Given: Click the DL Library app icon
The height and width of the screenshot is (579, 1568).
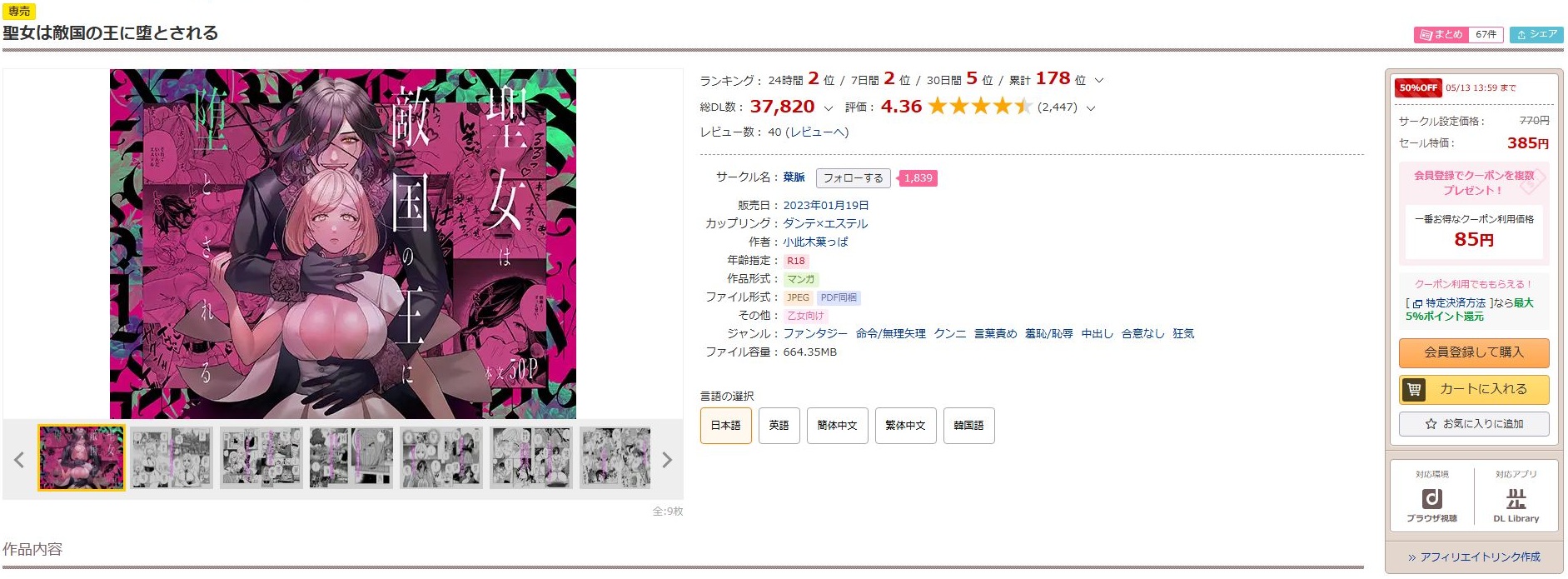Looking at the screenshot, I should click(x=1516, y=499).
